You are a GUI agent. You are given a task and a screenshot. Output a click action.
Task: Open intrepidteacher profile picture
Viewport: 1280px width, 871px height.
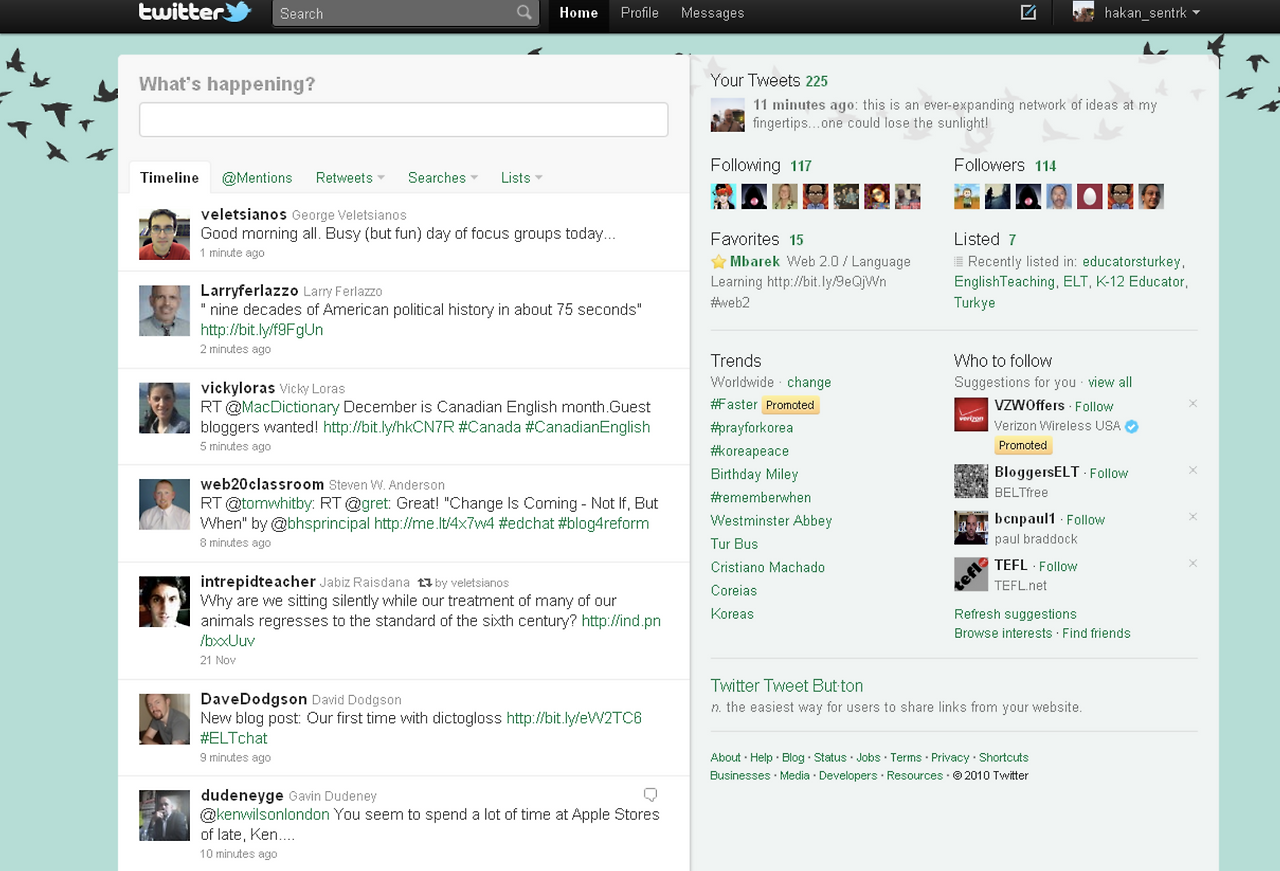[164, 602]
